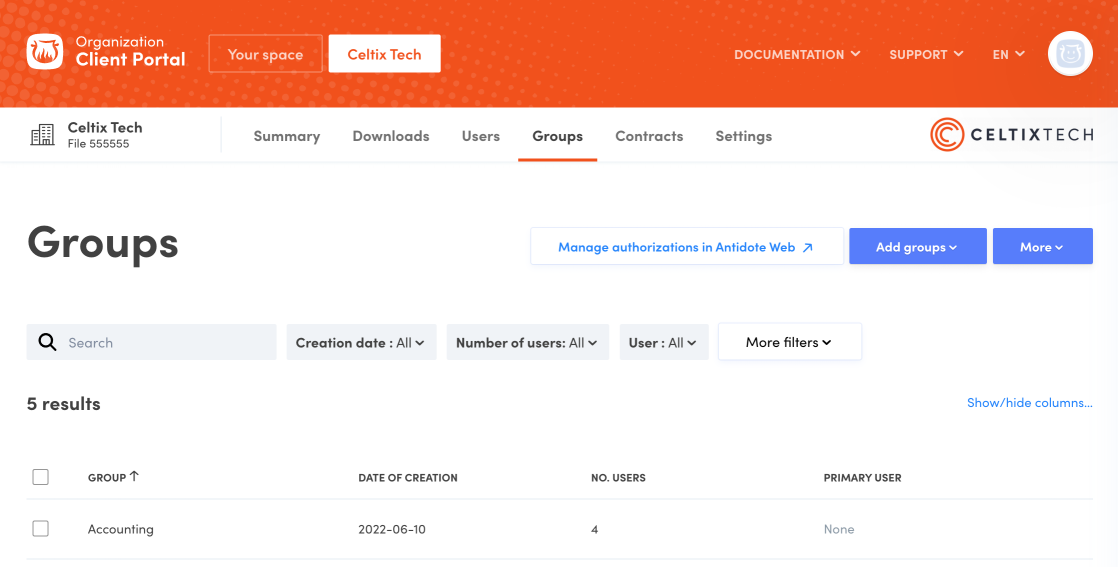Screen dimensions: 1118x567
Task: Select the Your space button
Action: [x=265, y=54]
